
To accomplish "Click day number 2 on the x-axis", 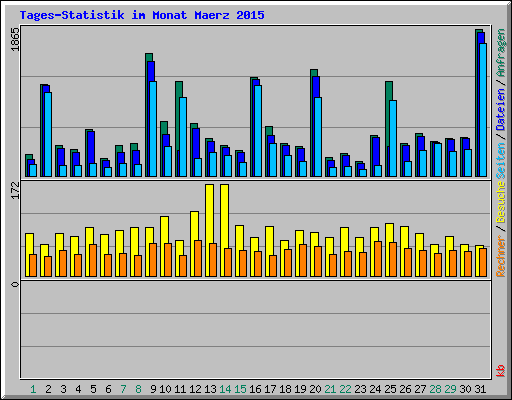I will click(x=48, y=389).
